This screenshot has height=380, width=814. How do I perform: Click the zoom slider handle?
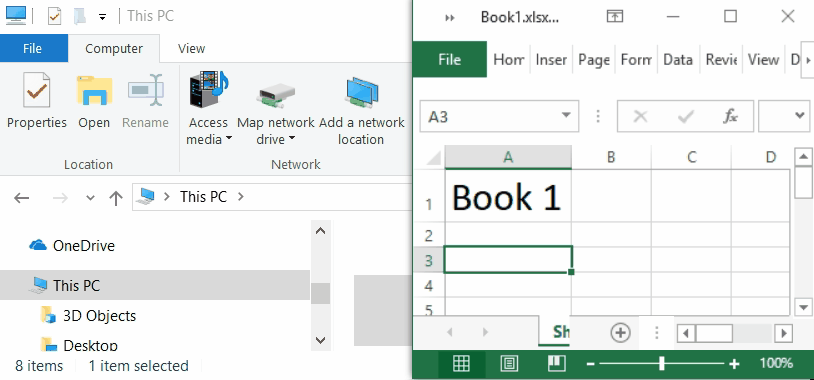point(661,364)
